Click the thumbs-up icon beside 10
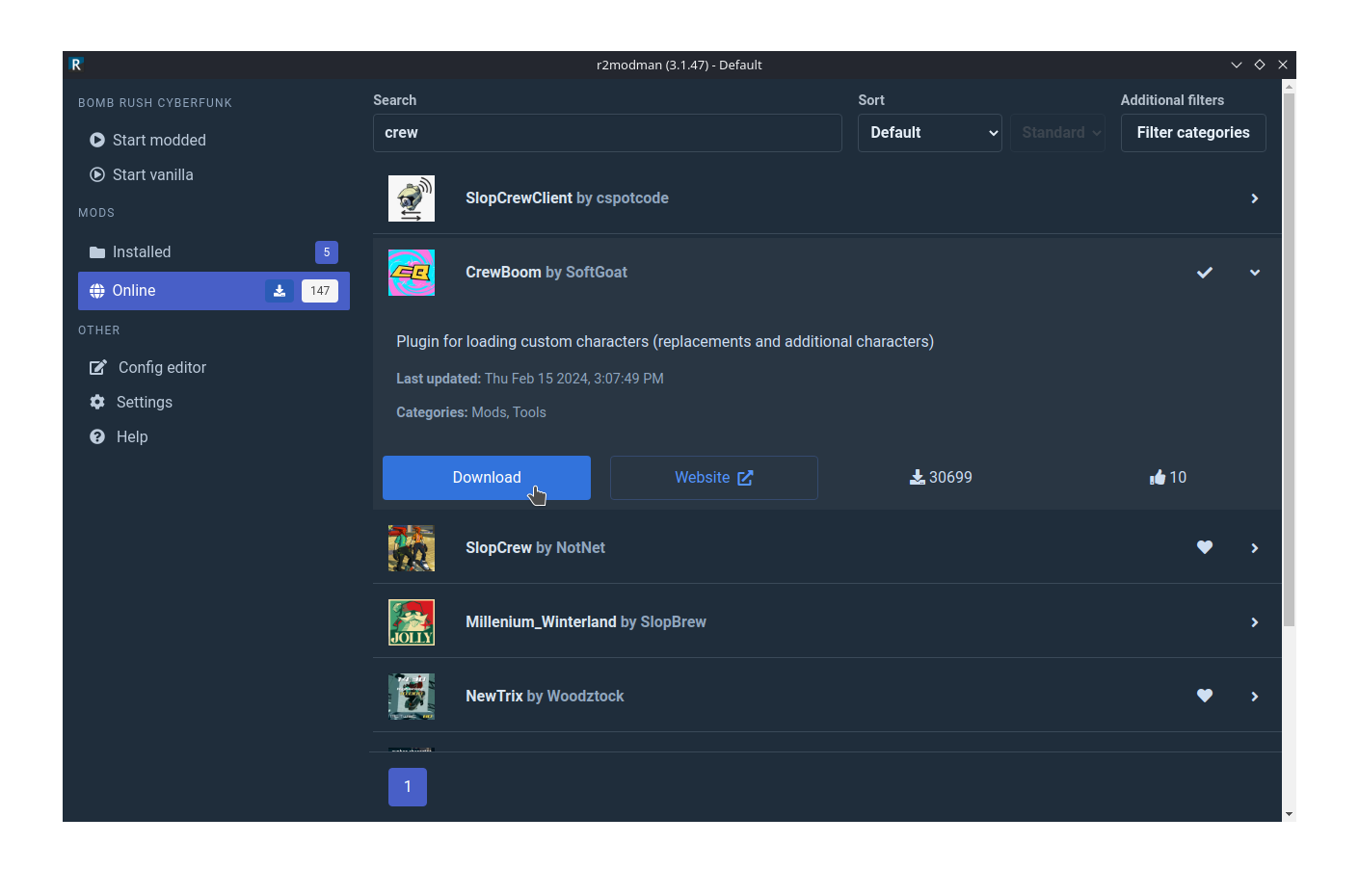Viewport: 1359px width, 896px height. [x=1158, y=477]
